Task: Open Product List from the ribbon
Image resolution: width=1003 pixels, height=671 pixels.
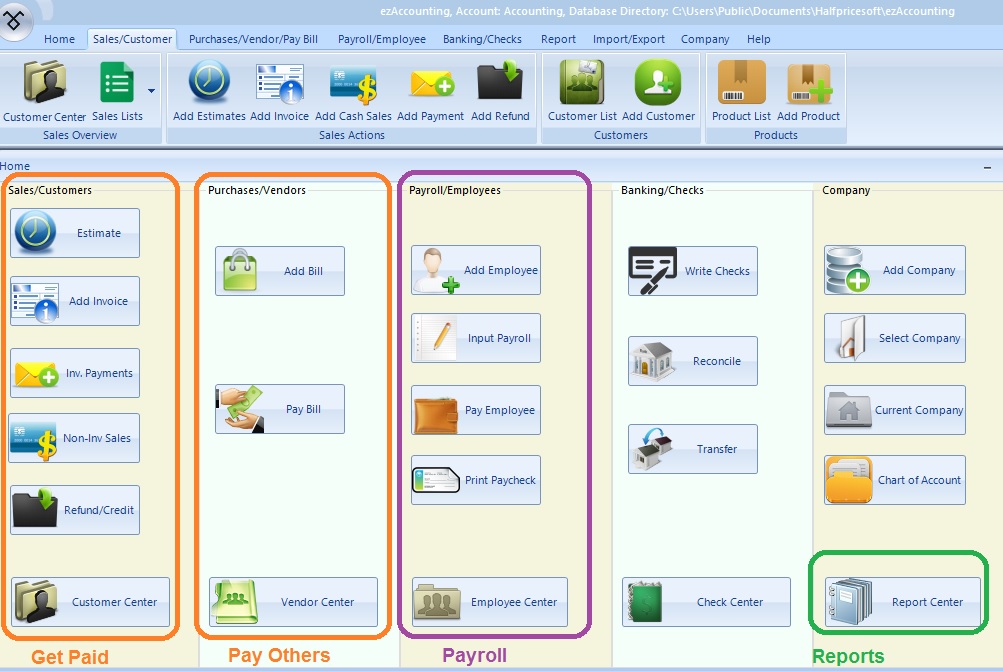Action: (741, 84)
